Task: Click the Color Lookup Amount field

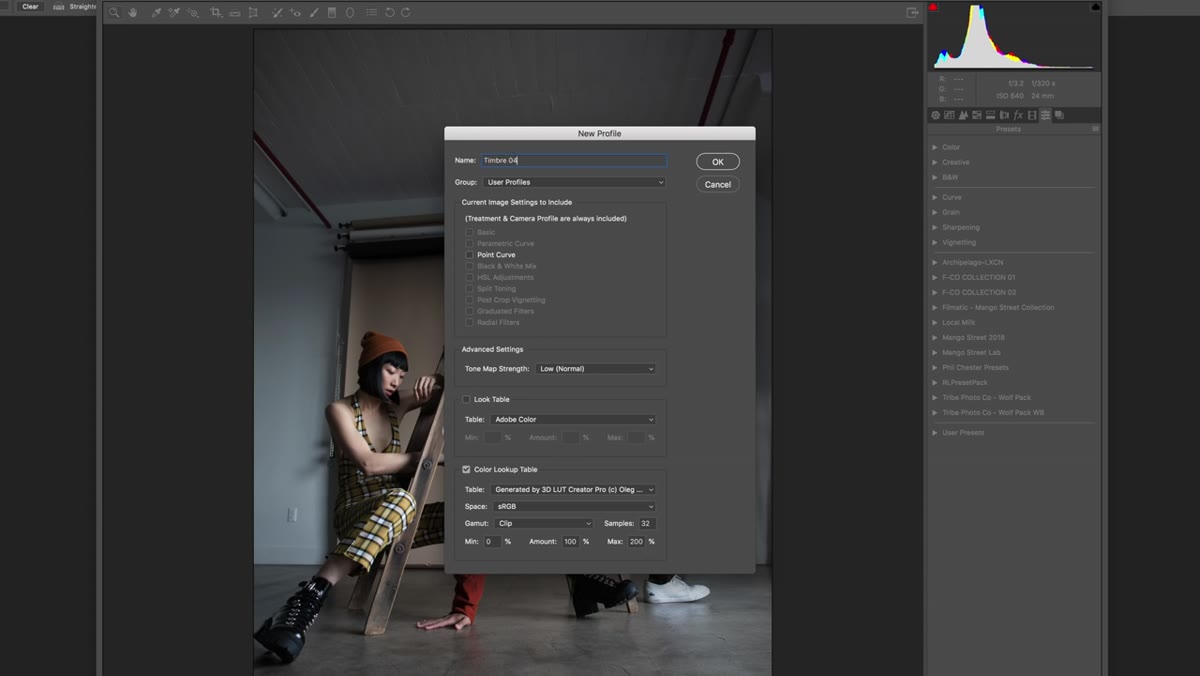Action: 570,541
